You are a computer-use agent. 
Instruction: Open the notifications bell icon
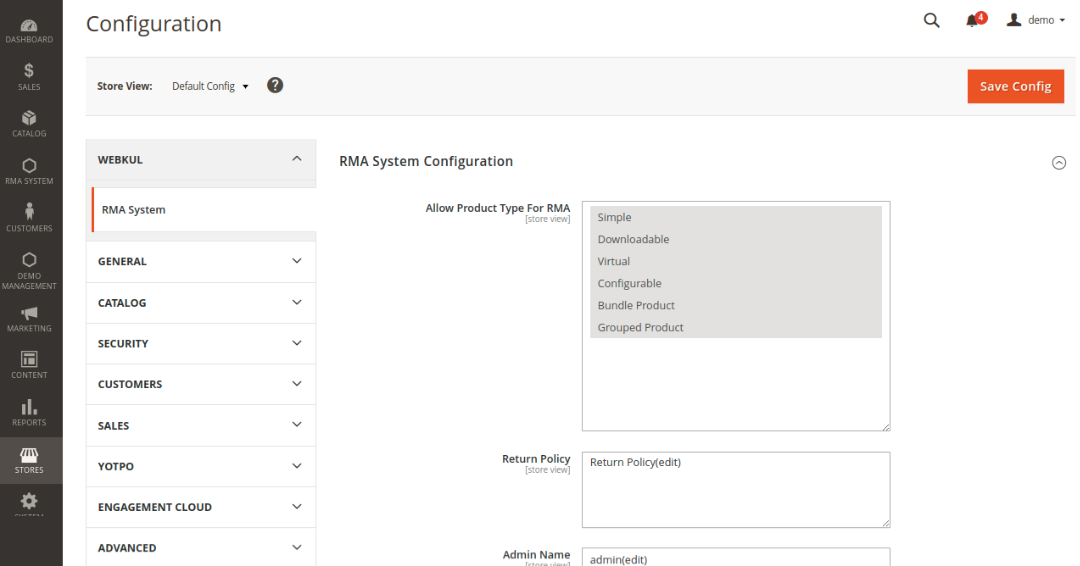[x=972, y=21]
